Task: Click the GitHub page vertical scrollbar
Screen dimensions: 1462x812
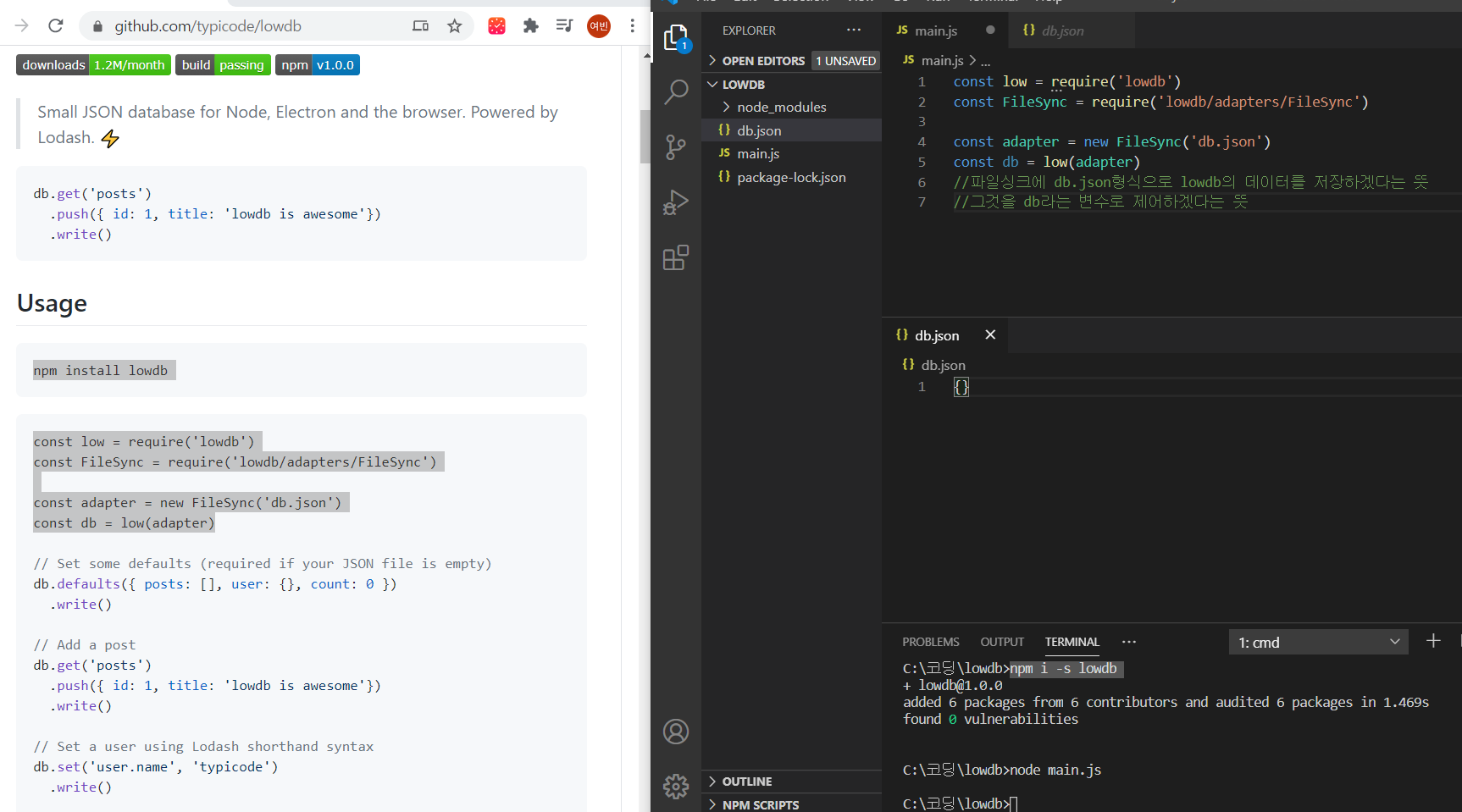Action: (646, 135)
